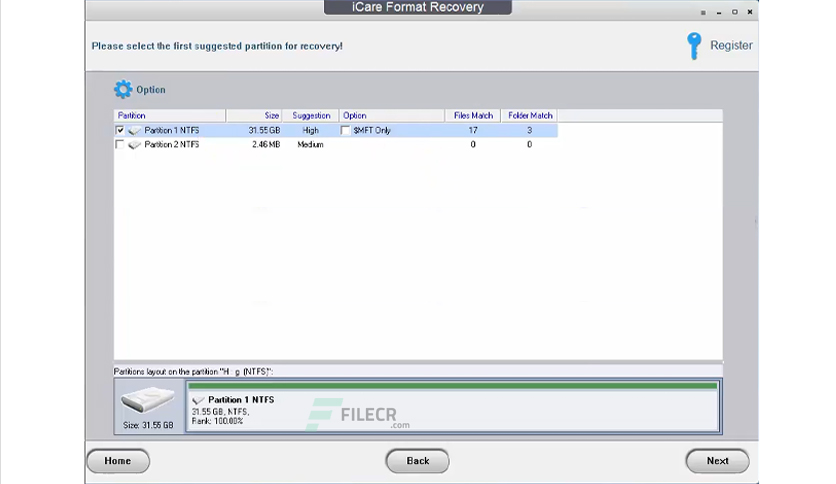Image resolution: width=836 pixels, height=484 pixels.
Task: Uncheck the Partition 1 NTFS checkbox
Action: pos(120,130)
